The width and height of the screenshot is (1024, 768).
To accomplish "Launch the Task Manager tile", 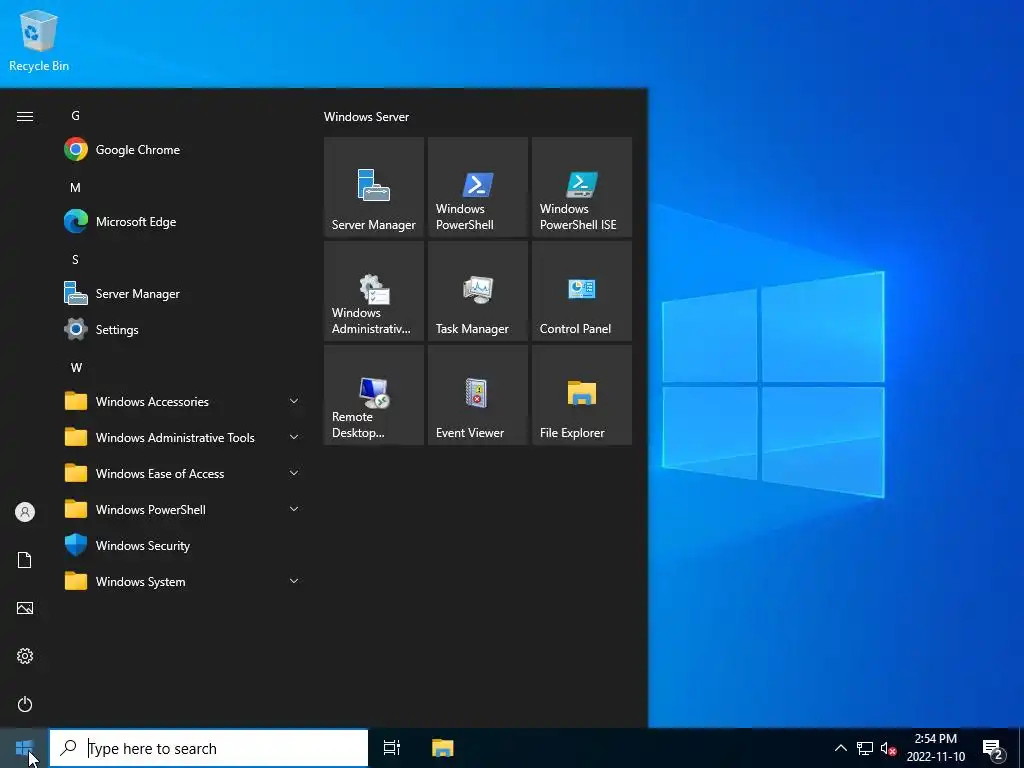I will point(477,291).
